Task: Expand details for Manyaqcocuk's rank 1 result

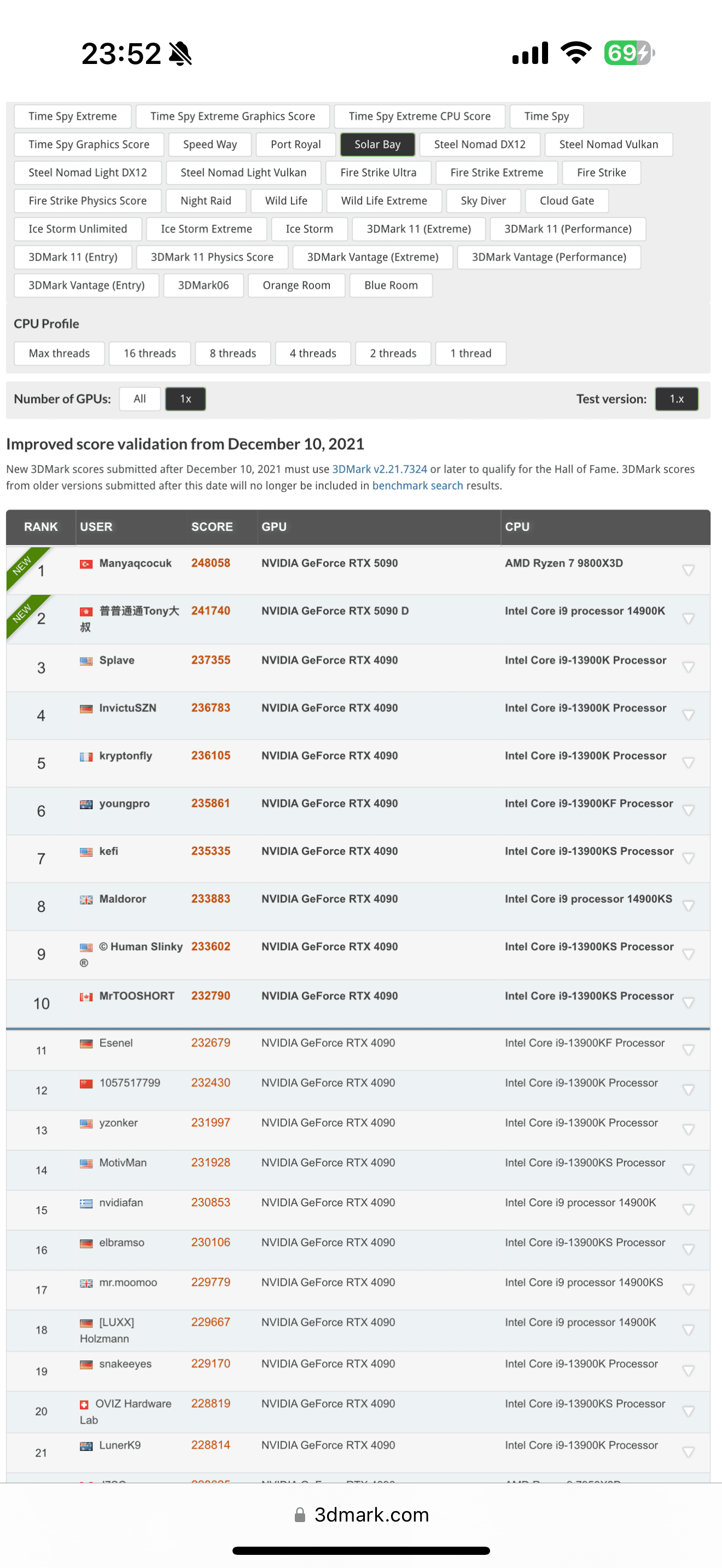Action: pyautogui.click(x=688, y=570)
